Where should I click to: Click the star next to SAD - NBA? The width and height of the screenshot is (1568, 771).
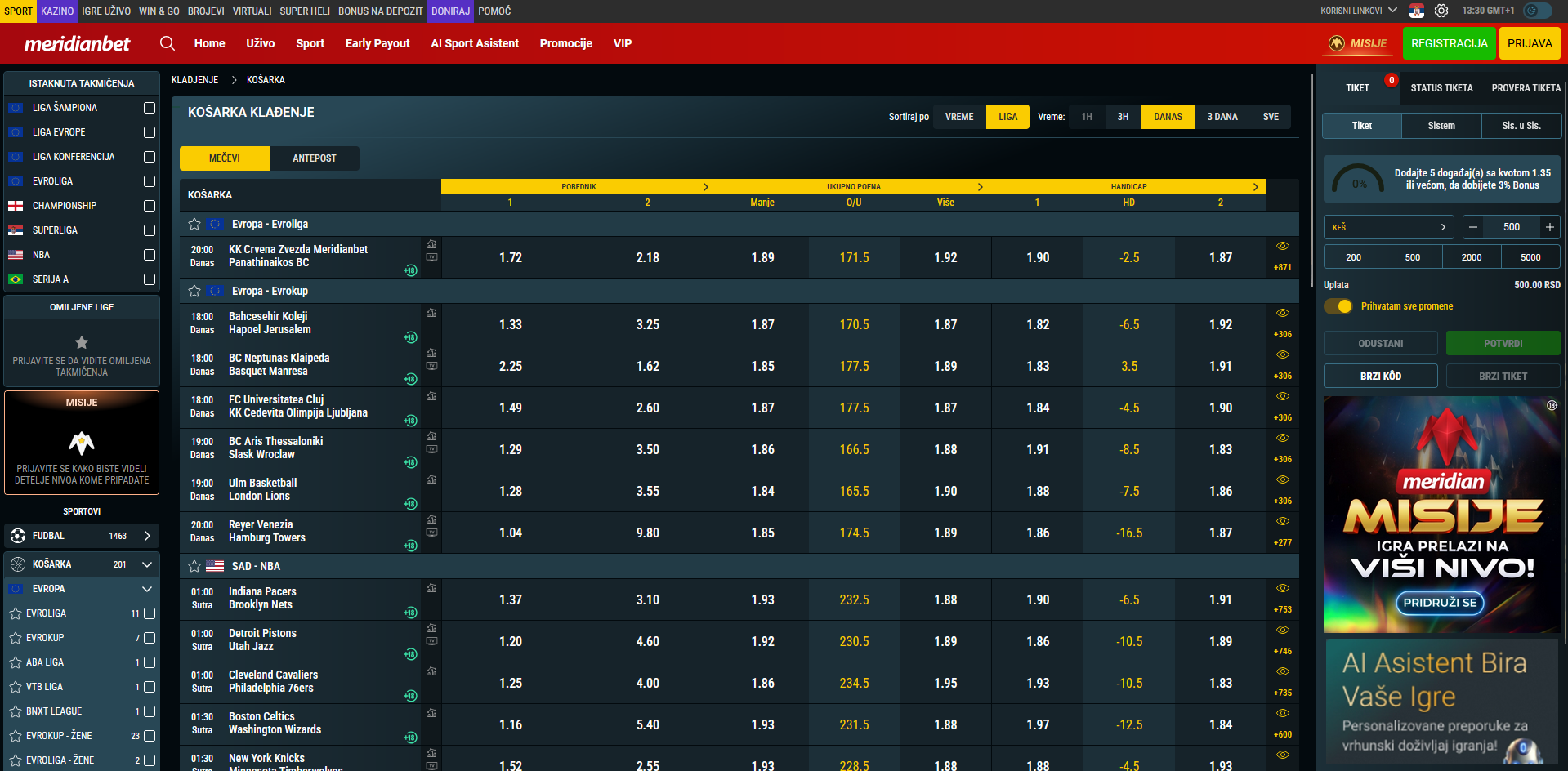point(194,566)
